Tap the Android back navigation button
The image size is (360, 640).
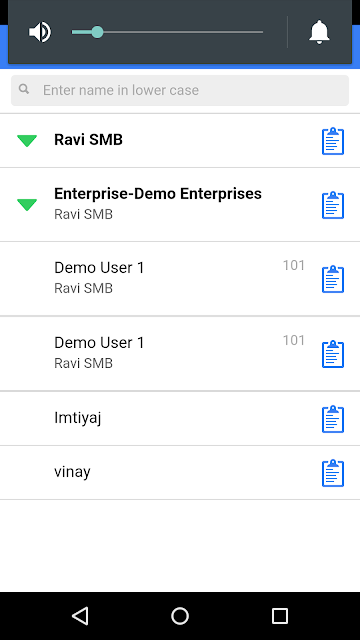80,616
